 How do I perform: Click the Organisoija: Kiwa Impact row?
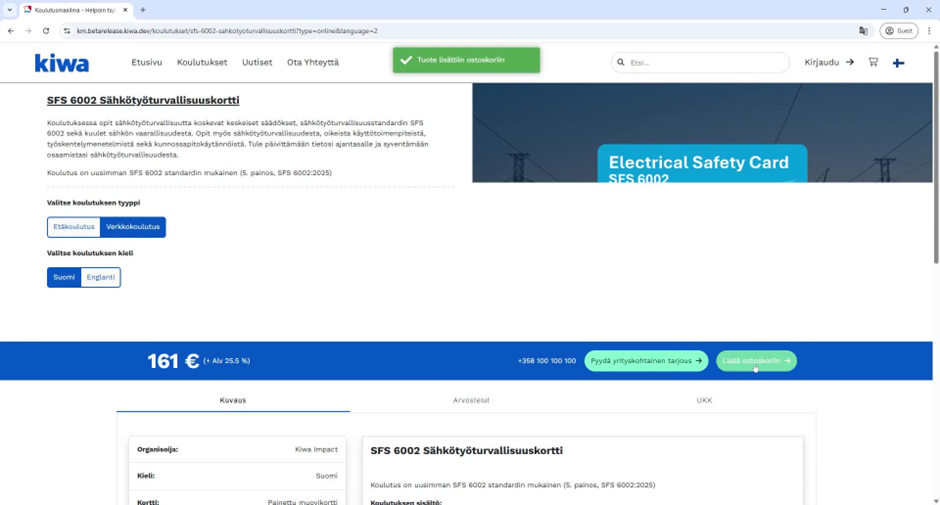click(237, 449)
